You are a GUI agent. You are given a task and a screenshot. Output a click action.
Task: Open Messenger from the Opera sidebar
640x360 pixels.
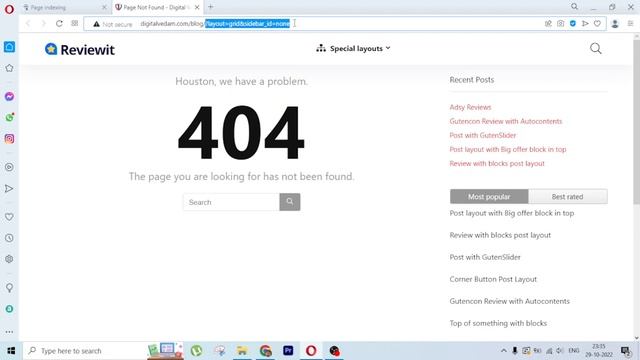pos(9,96)
